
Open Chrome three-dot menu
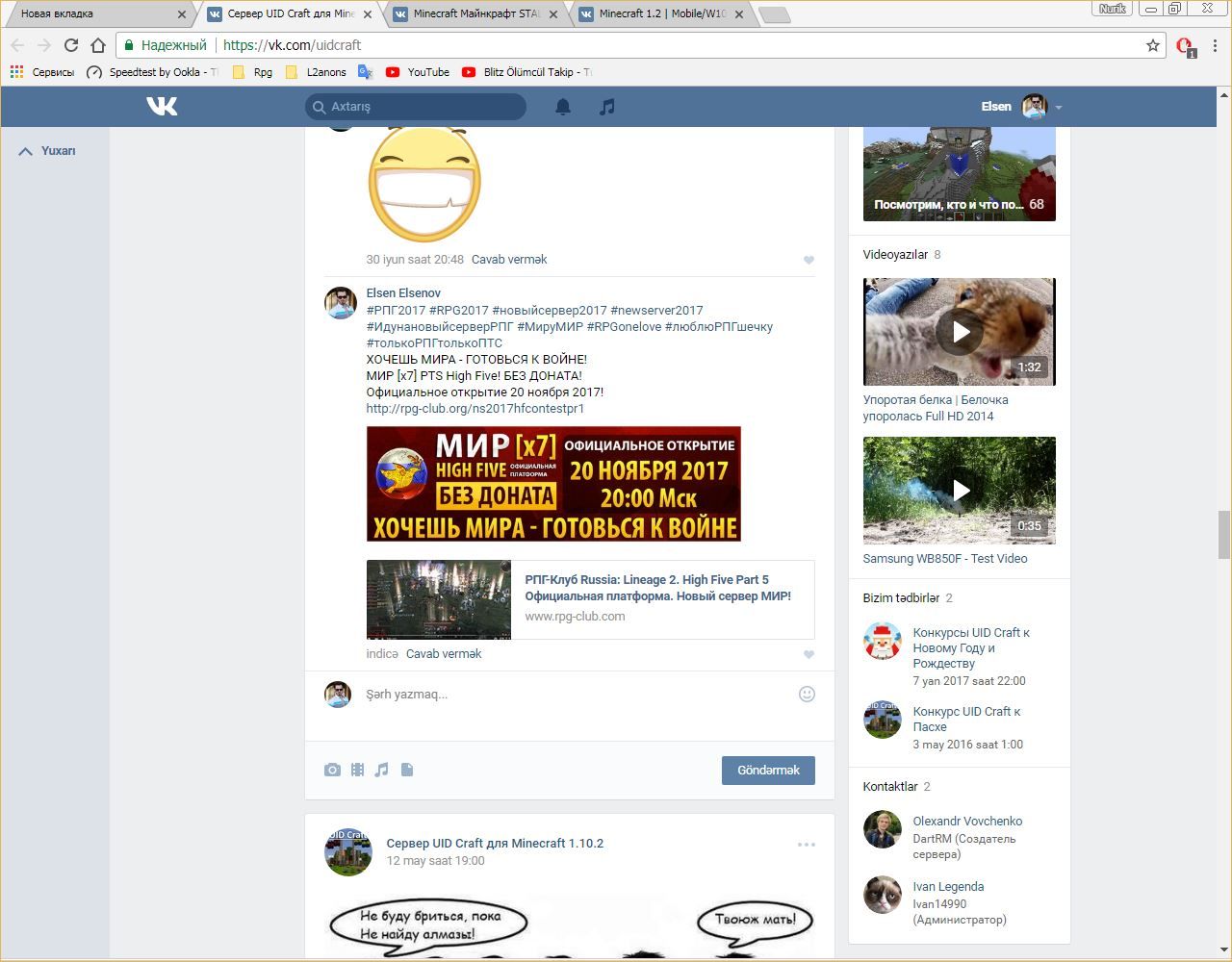[x=1216, y=45]
